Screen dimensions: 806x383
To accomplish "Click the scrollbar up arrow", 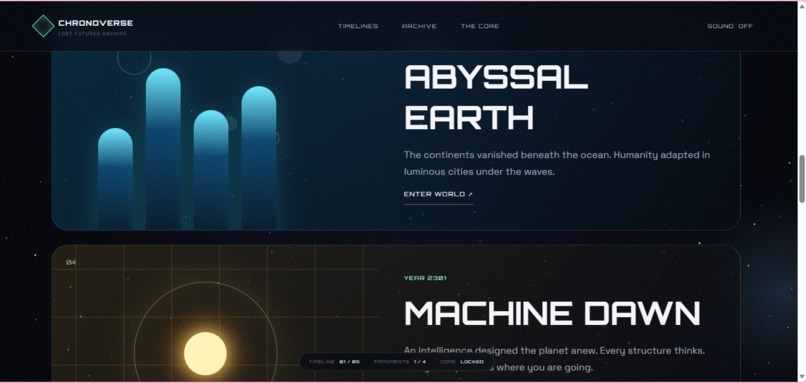I will pyautogui.click(x=801, y=5).
